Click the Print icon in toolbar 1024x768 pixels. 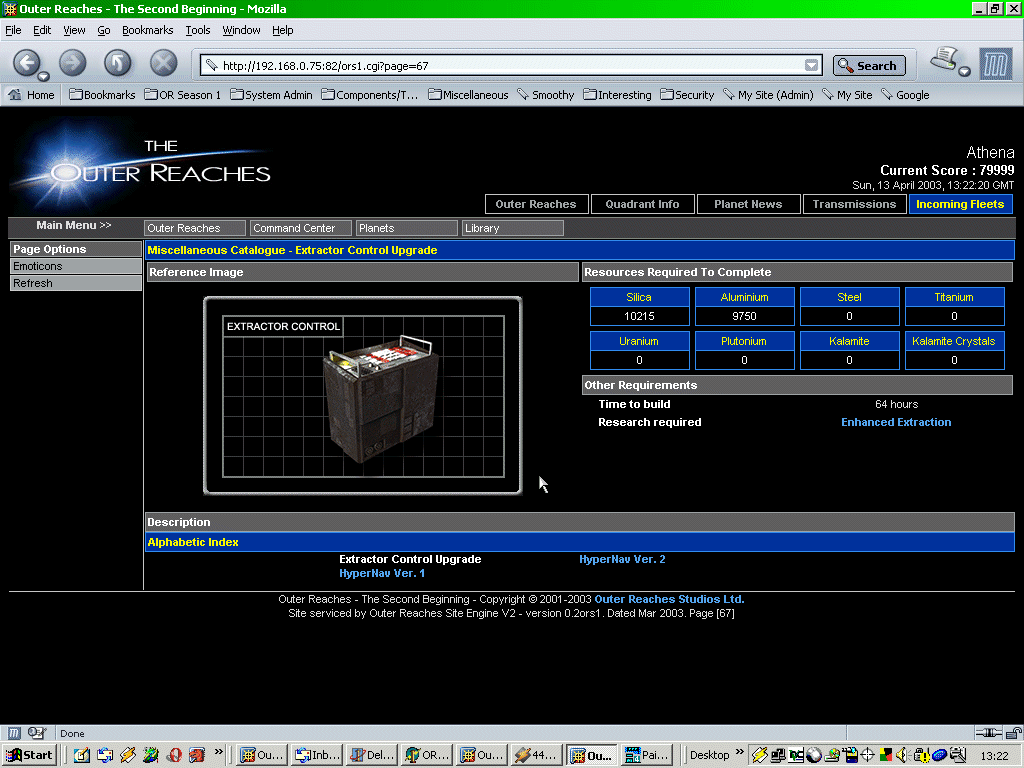click(x=943, y=61)
